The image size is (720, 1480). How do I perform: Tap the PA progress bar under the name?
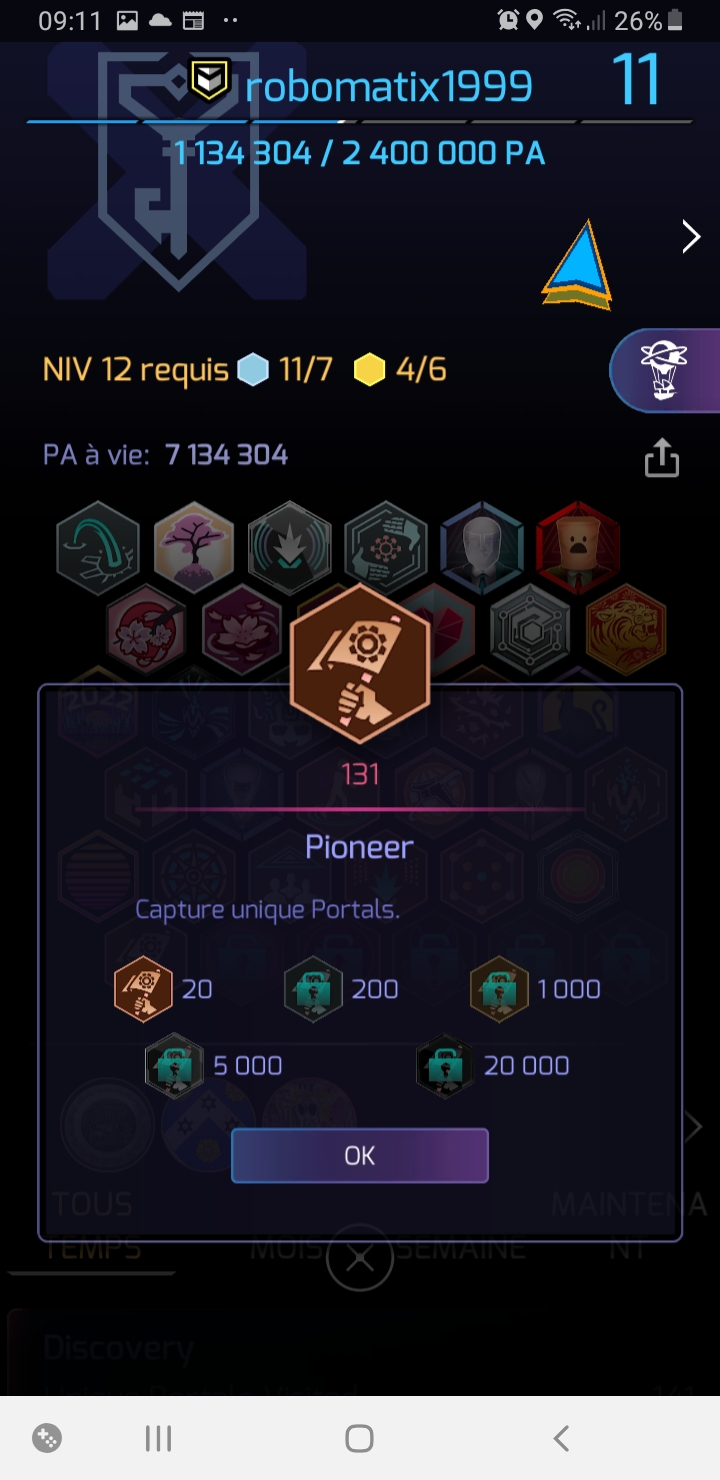360,122
